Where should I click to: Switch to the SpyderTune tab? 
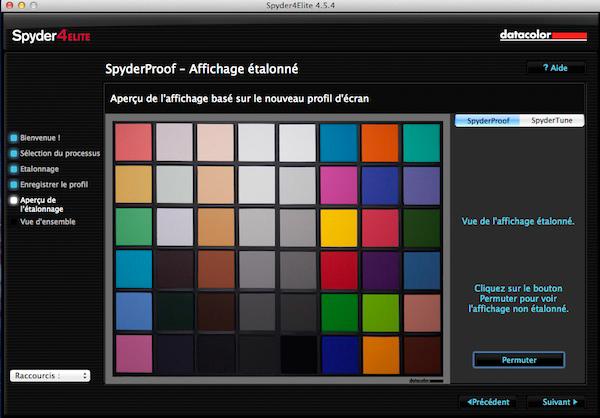tap(553, 121)
